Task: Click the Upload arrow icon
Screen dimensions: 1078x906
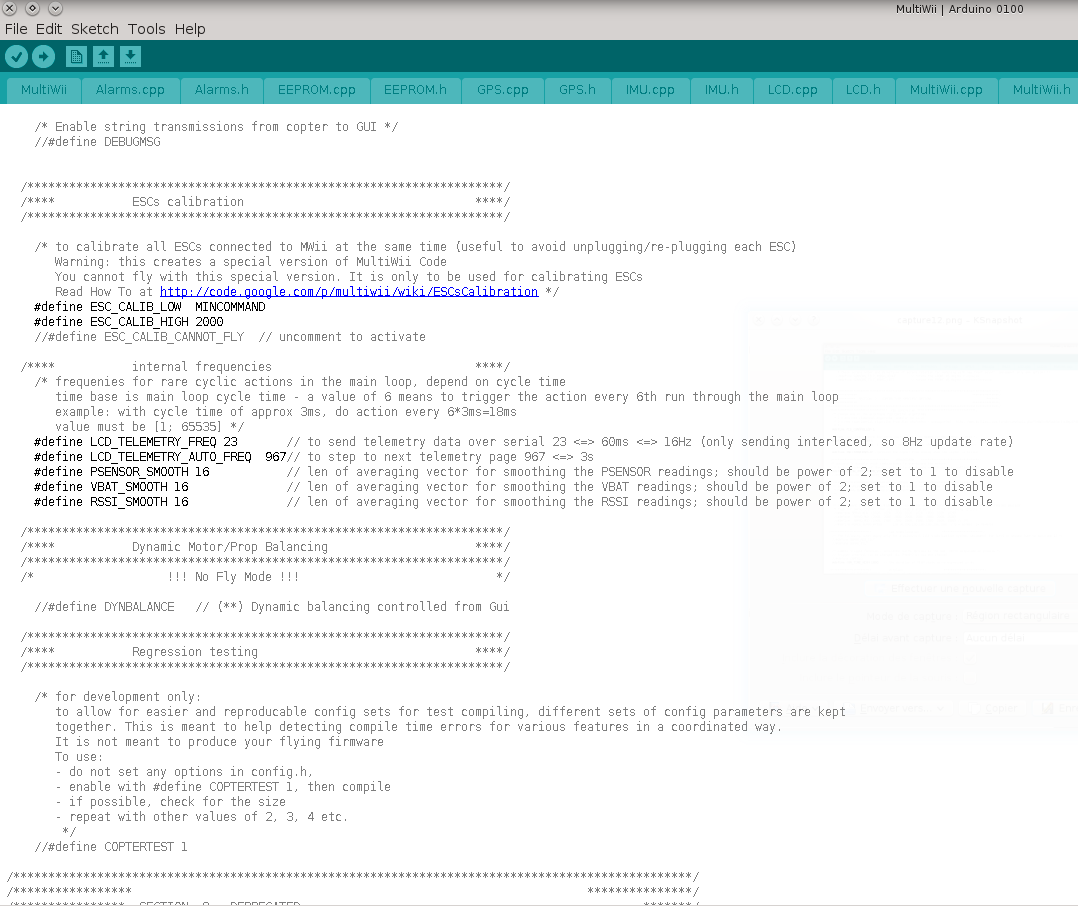Action: tap(43, 57)
